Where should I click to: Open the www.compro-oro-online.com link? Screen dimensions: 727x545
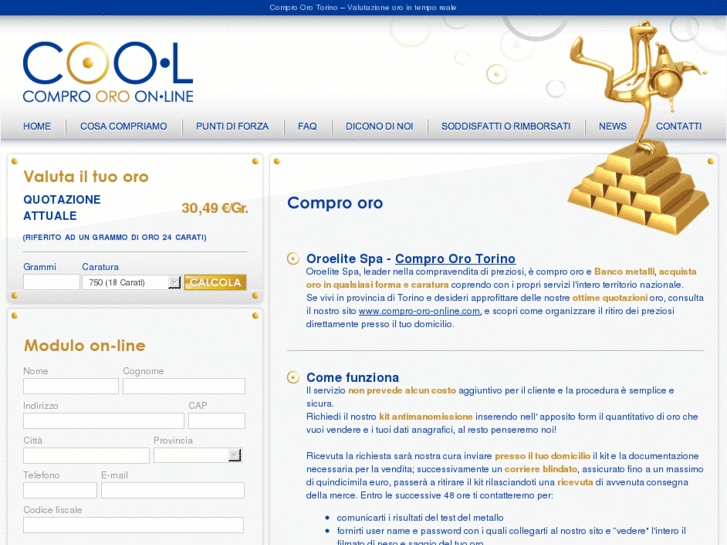pos(419,311)
